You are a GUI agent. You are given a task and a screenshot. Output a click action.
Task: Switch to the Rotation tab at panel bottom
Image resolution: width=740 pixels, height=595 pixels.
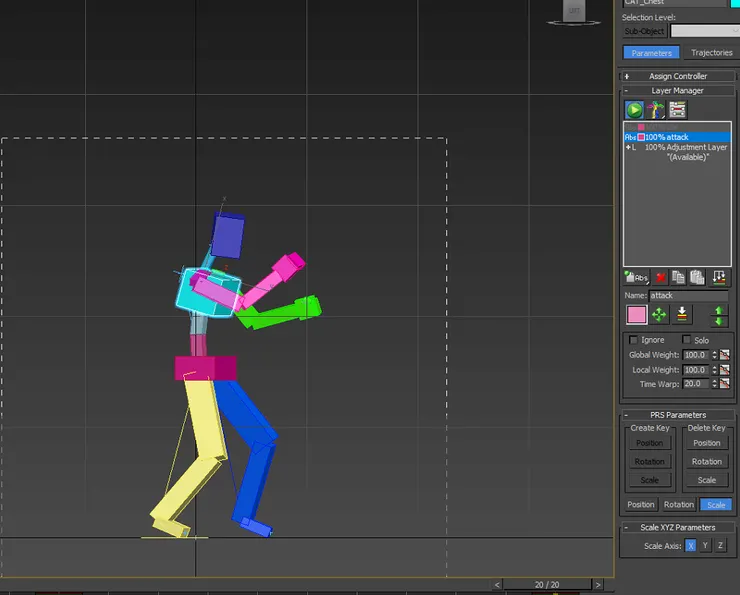(678, 505)
